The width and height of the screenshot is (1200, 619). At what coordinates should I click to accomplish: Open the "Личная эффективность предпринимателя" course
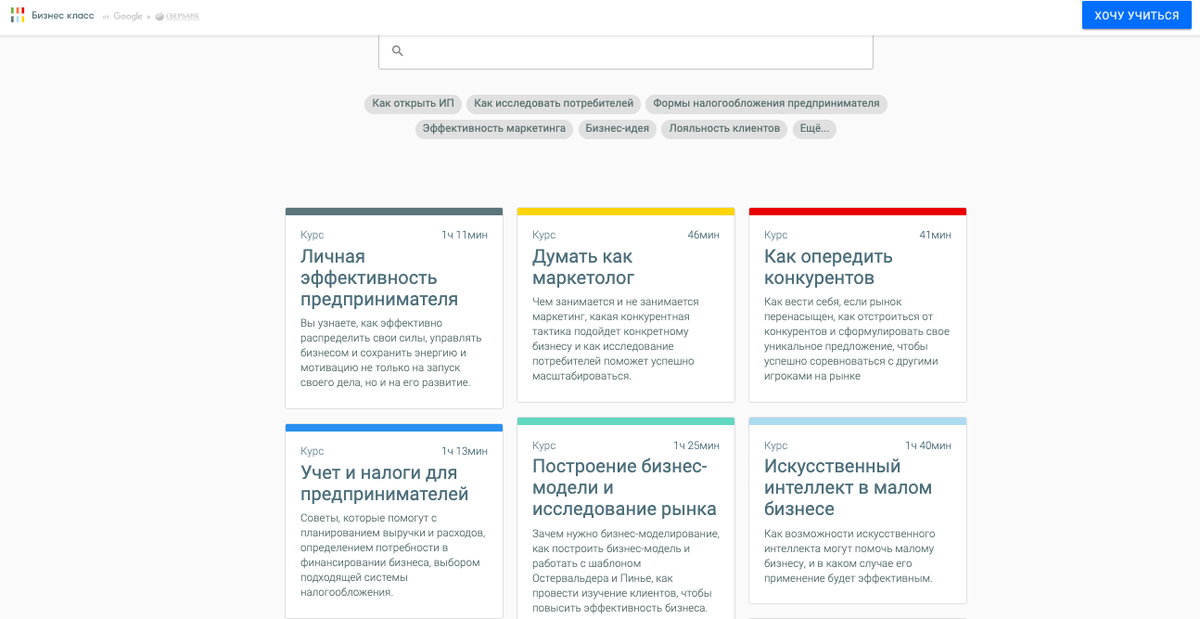(394, 300)
